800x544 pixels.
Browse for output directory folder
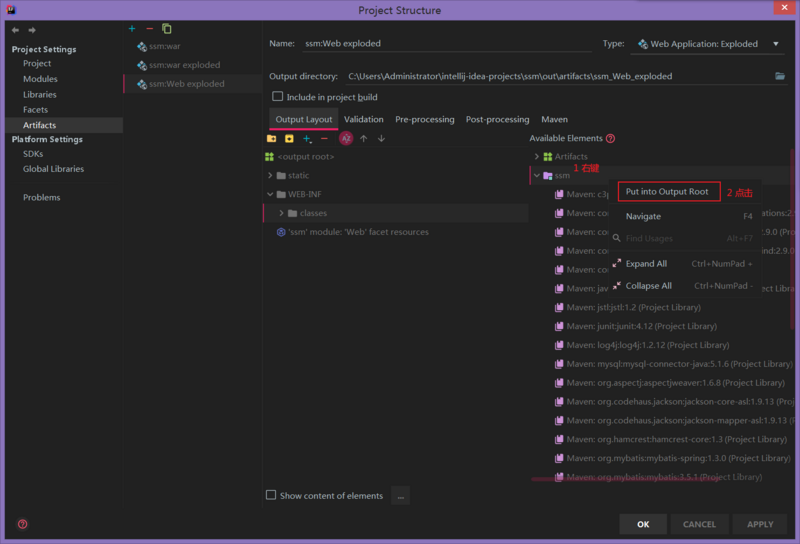780,76
